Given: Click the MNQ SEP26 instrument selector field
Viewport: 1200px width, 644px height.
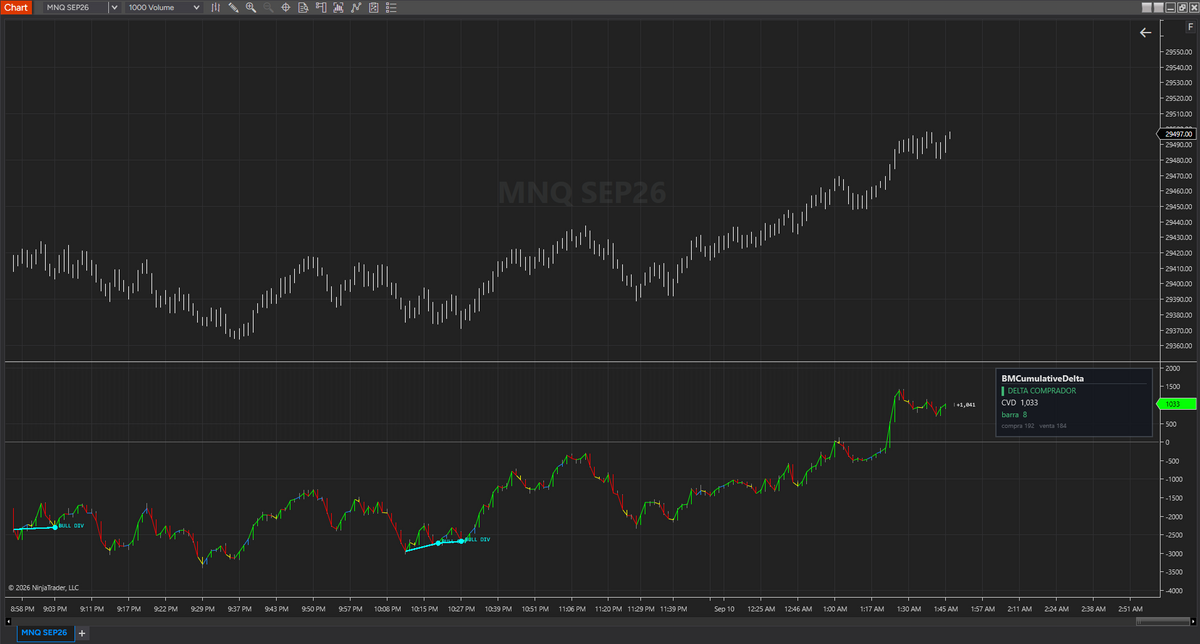Looking at the screenshot, I should click(x=76, y=7).
